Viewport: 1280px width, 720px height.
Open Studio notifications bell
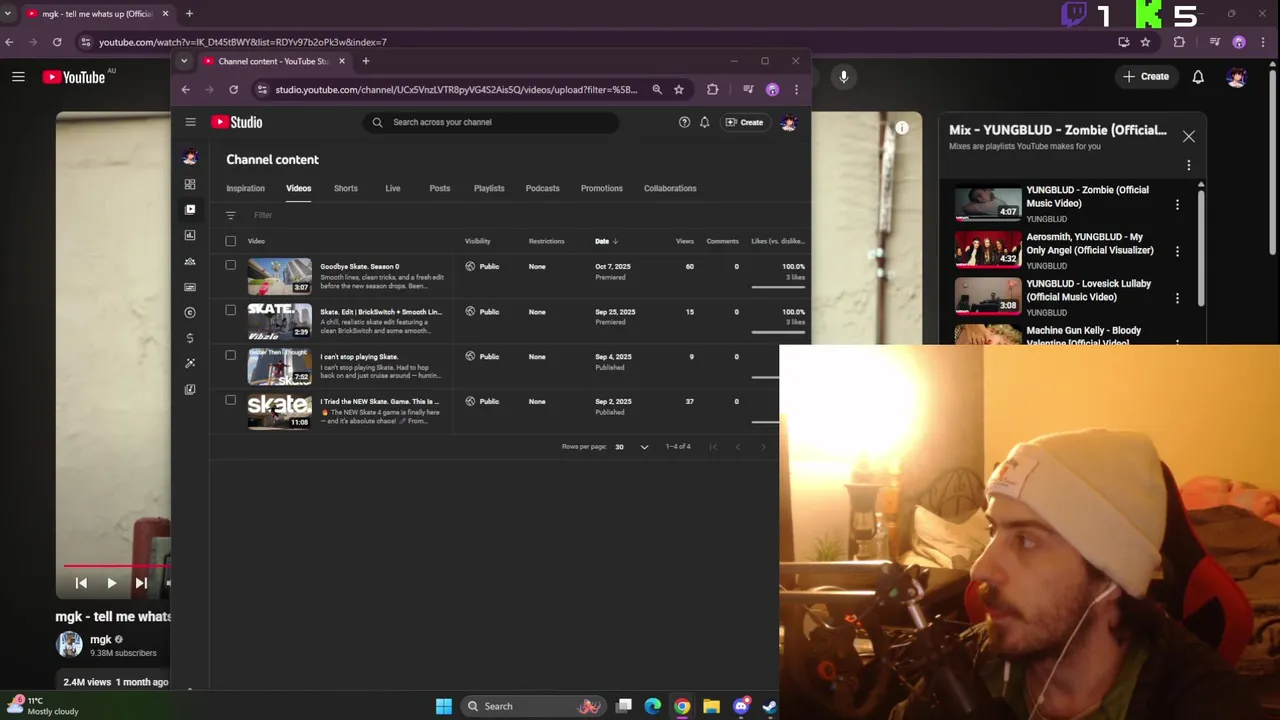pos(704,122)
